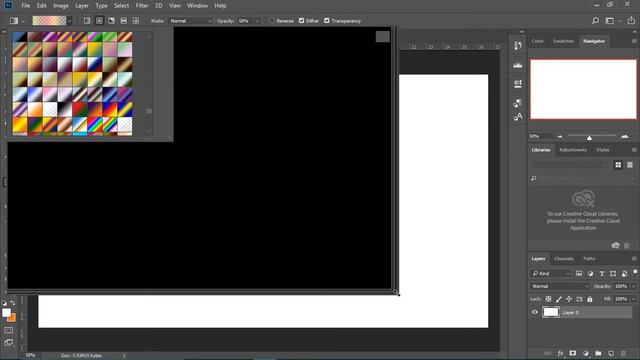Screen dimensions: 640x360
Task: Add a layer mask
Action: point(573,353)
